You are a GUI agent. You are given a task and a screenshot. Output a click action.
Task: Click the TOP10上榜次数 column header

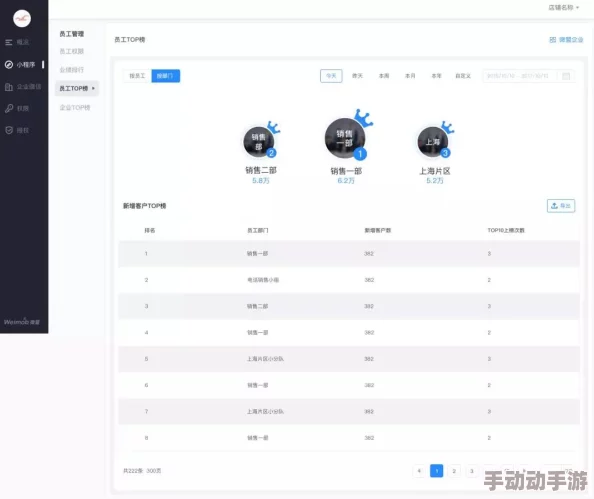[x=506, y=230]
